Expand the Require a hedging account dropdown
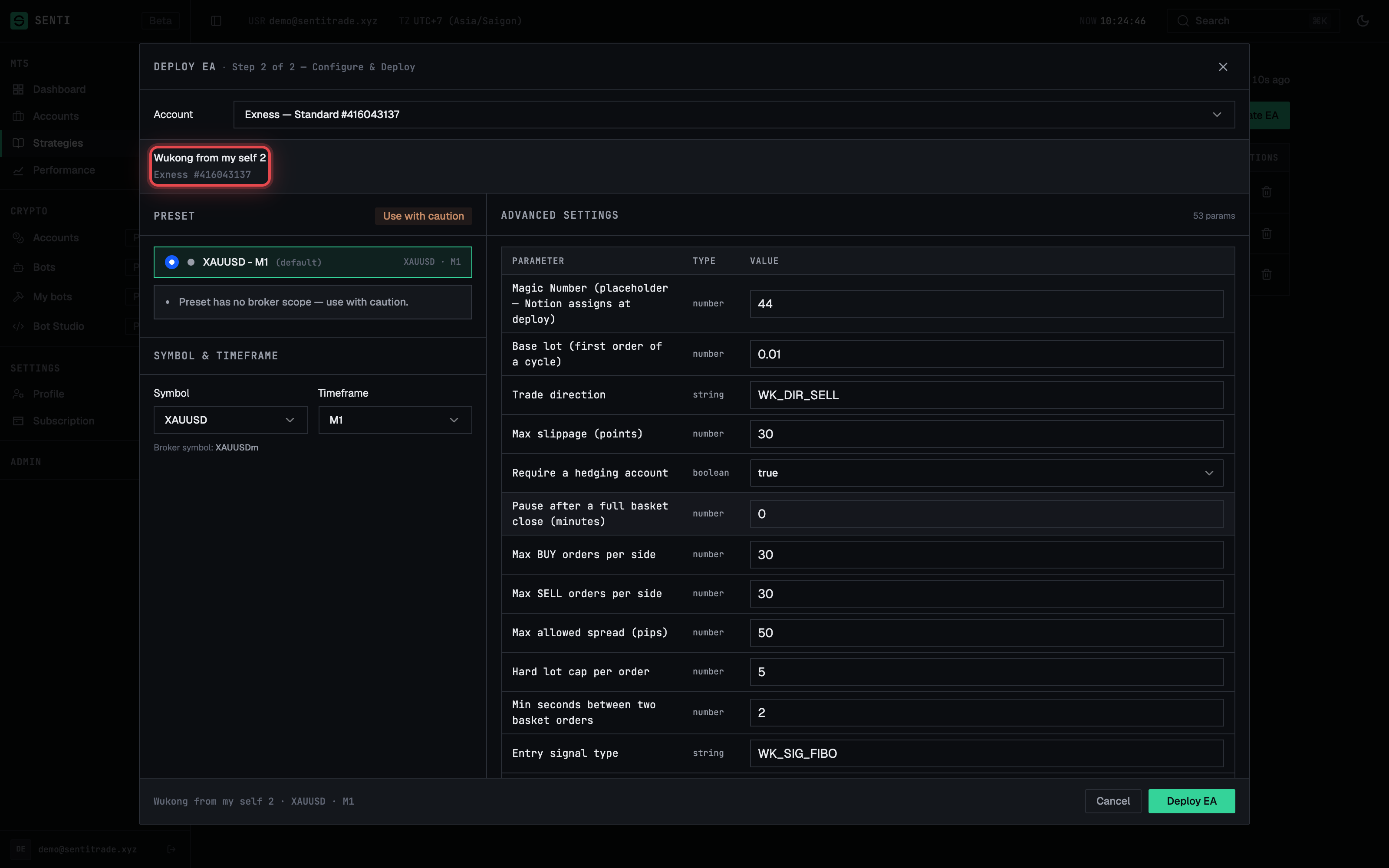 (x=986, y=473)
